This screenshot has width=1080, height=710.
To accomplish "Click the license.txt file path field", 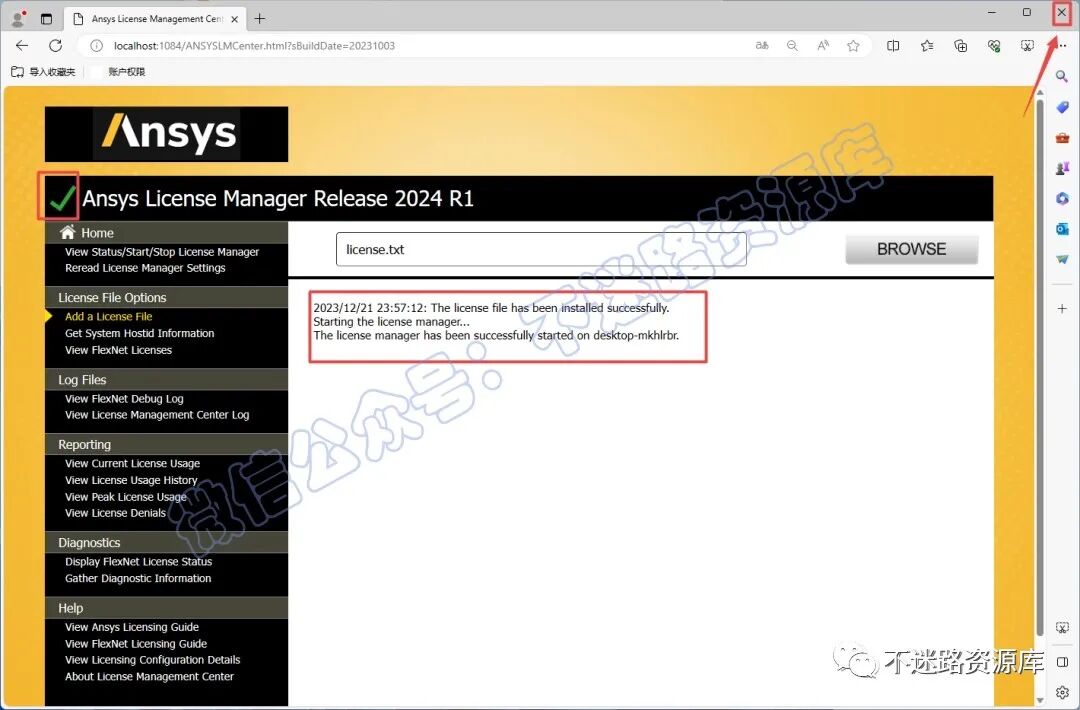I will click(541, 249).
